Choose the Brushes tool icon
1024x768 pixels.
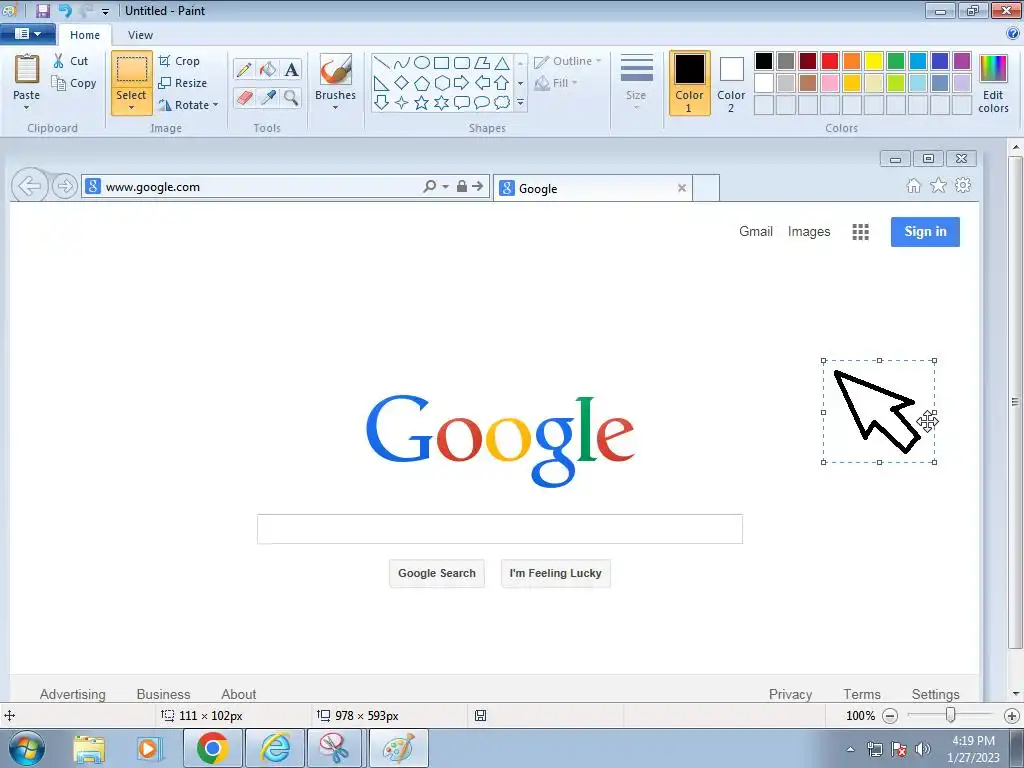336,69
